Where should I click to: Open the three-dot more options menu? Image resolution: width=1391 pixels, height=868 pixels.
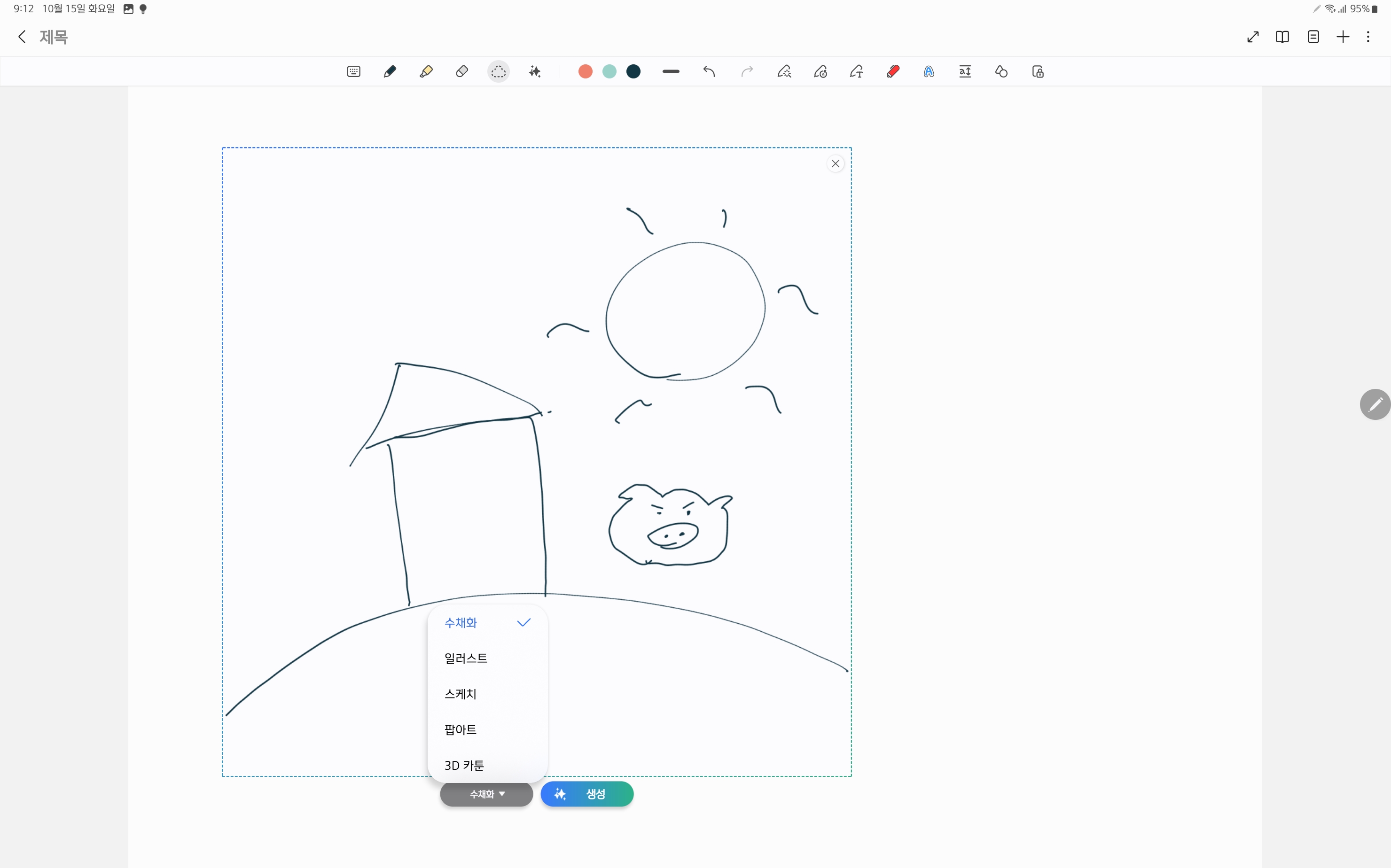1368,37
